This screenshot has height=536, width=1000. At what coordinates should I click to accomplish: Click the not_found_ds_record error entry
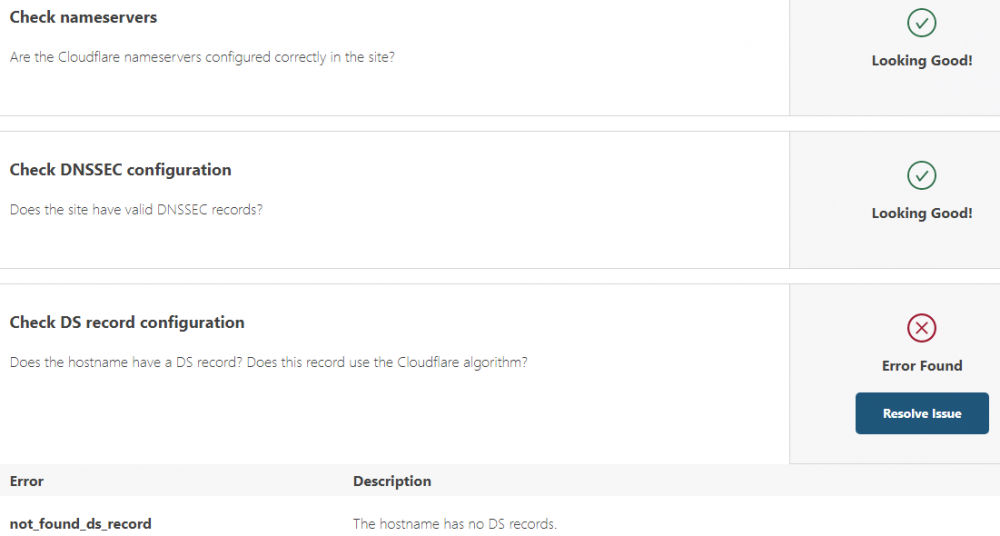80,524
